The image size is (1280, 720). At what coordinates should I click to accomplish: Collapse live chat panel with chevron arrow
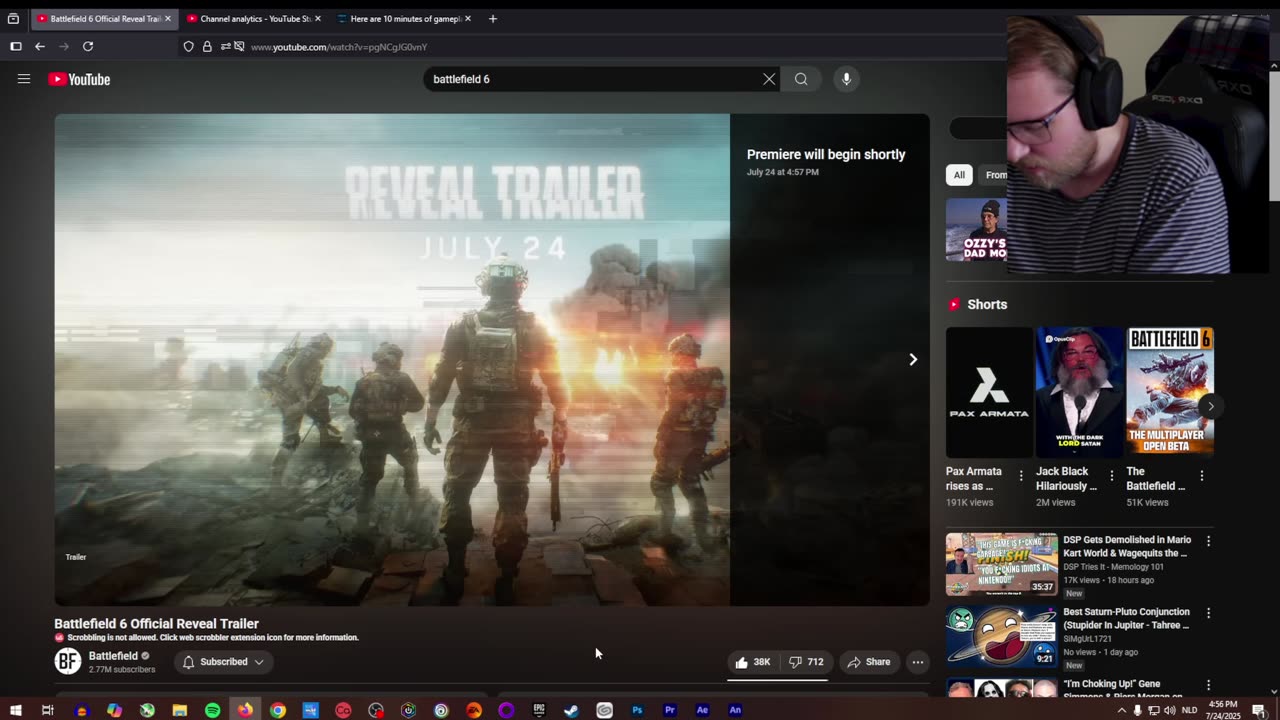tap(912, 359)
